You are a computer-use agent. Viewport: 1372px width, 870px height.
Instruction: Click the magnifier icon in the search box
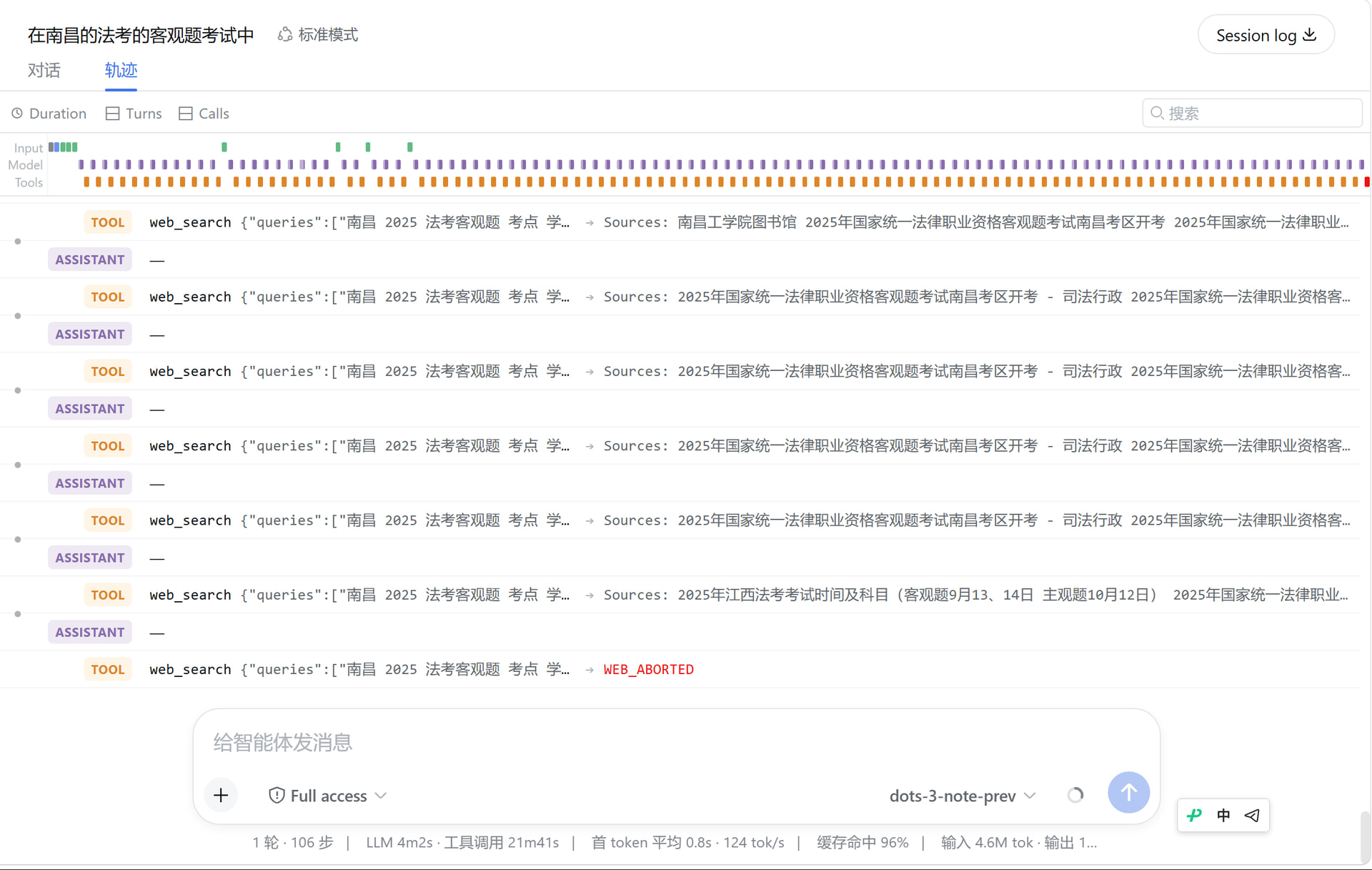click(1157, 113)
